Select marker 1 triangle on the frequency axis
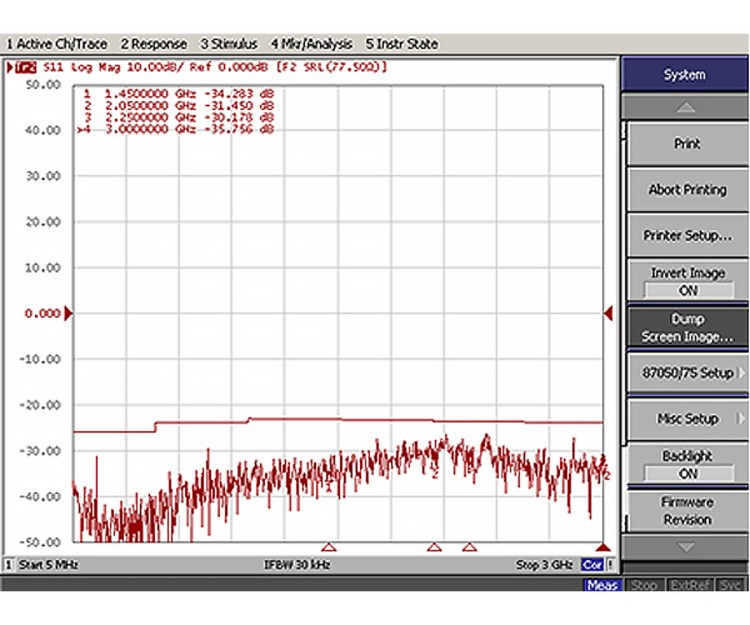The image size is (750, 625). click(x=328, y=547)
